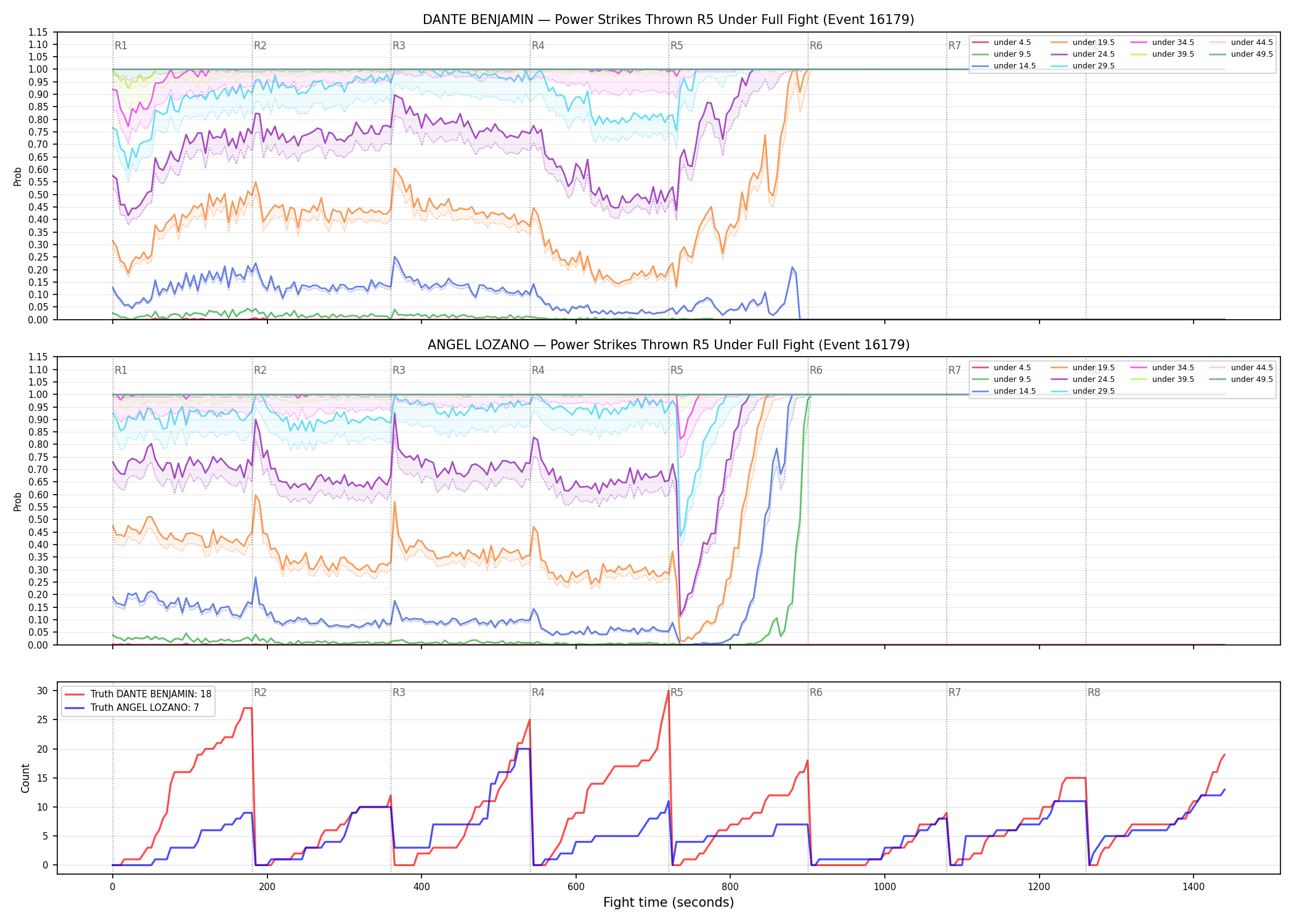Select the R3 marker in the Angel Lozano chart
Image resolution: width=1294 pixels, height=924 pixels.
(x=399, y=370)
